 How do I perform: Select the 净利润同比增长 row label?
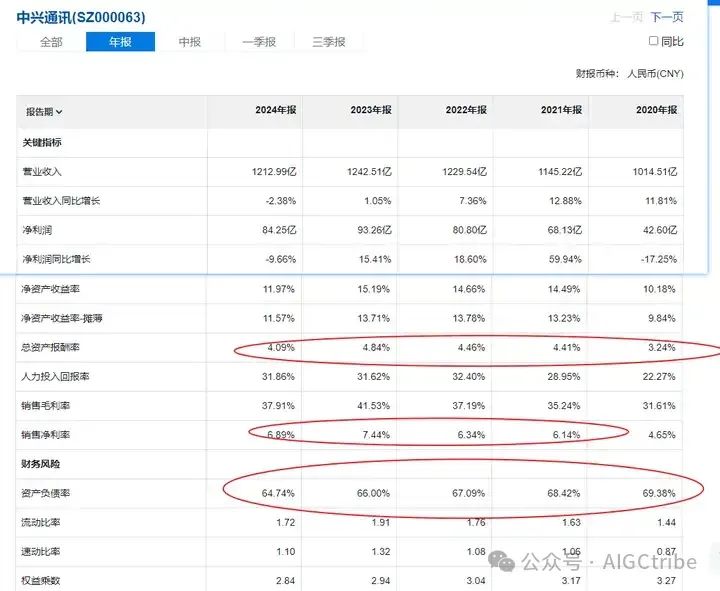pyautogui.click(x=56, y=259)
